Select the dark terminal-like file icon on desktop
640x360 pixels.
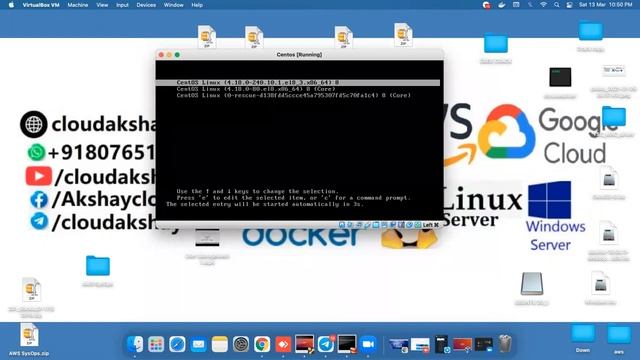pyautogui.click(x=560, y=77)
